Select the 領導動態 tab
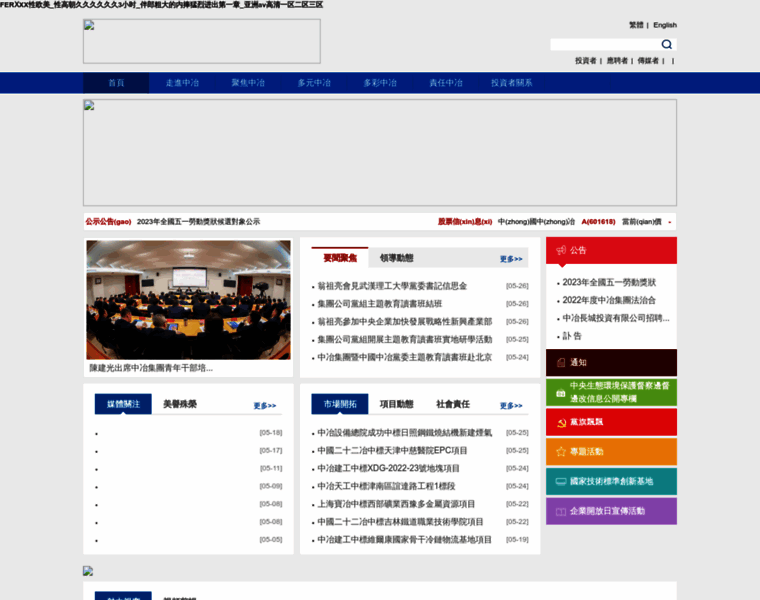The height and width of the screenshot is (600, 760). pyautogui.click(x=396, y=258)
